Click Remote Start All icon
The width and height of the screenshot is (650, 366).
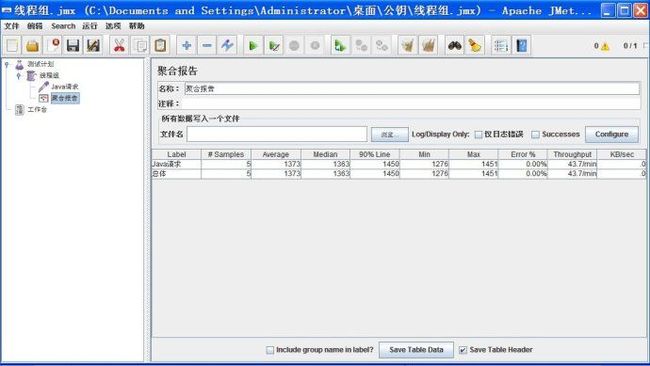click(x=340, y=46)
